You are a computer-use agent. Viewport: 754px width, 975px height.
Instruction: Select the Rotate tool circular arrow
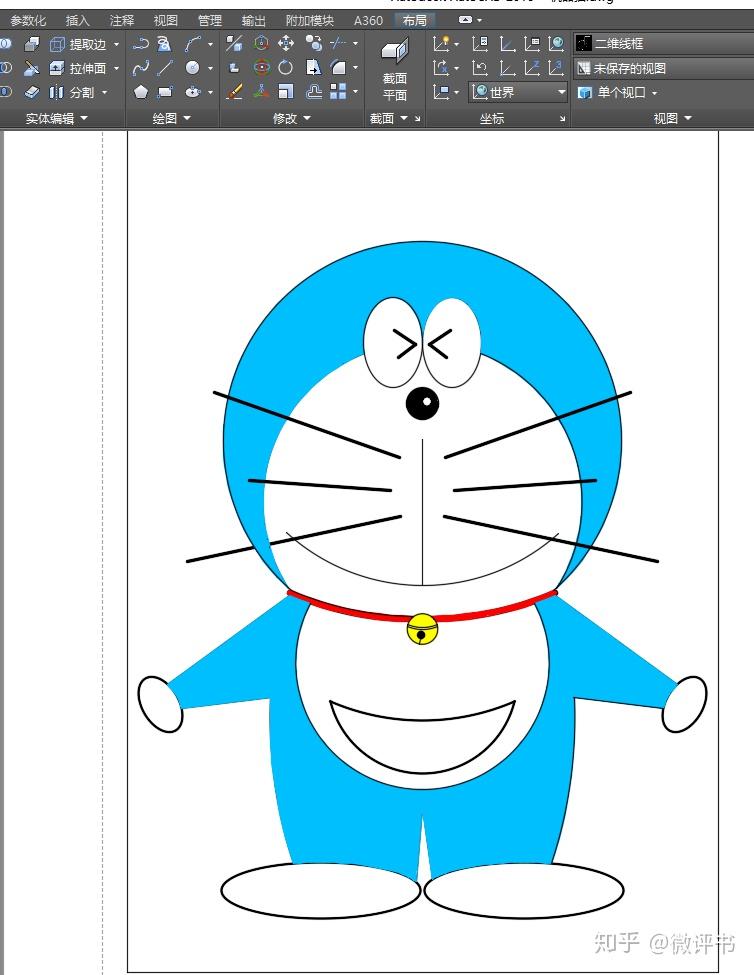coord(285,68)
